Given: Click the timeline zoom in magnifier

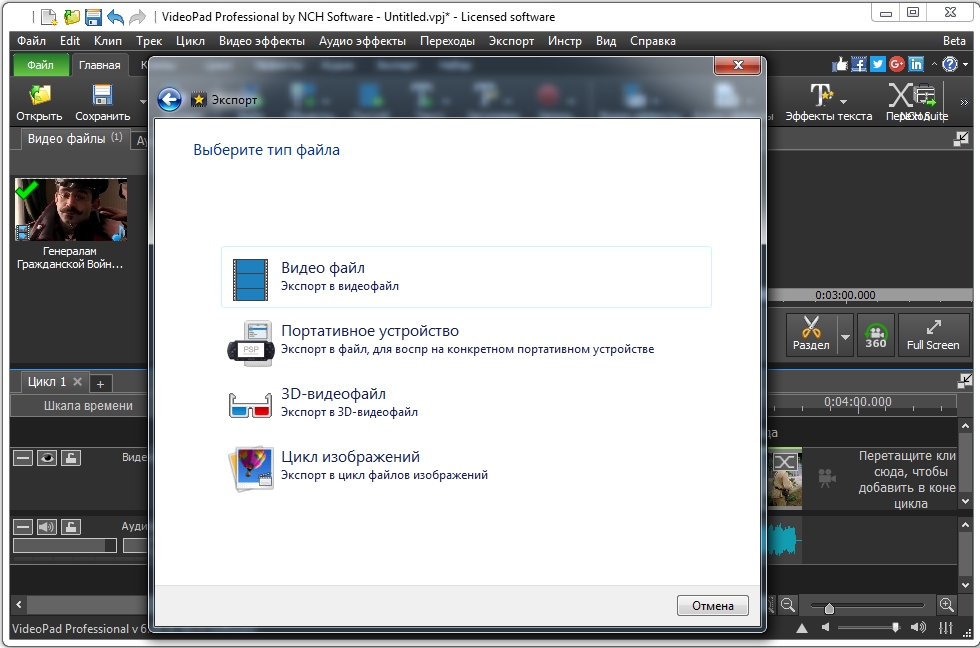Looking at the screenshot, I should pyautogui.click(x=946, y=605).
